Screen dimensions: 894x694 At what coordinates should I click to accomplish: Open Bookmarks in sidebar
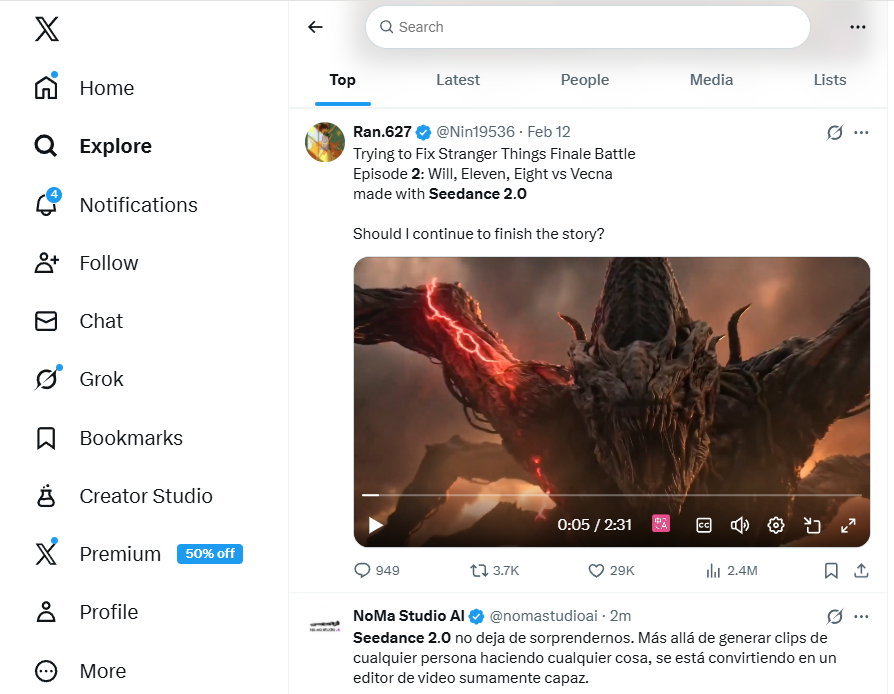tap(108, 438)
